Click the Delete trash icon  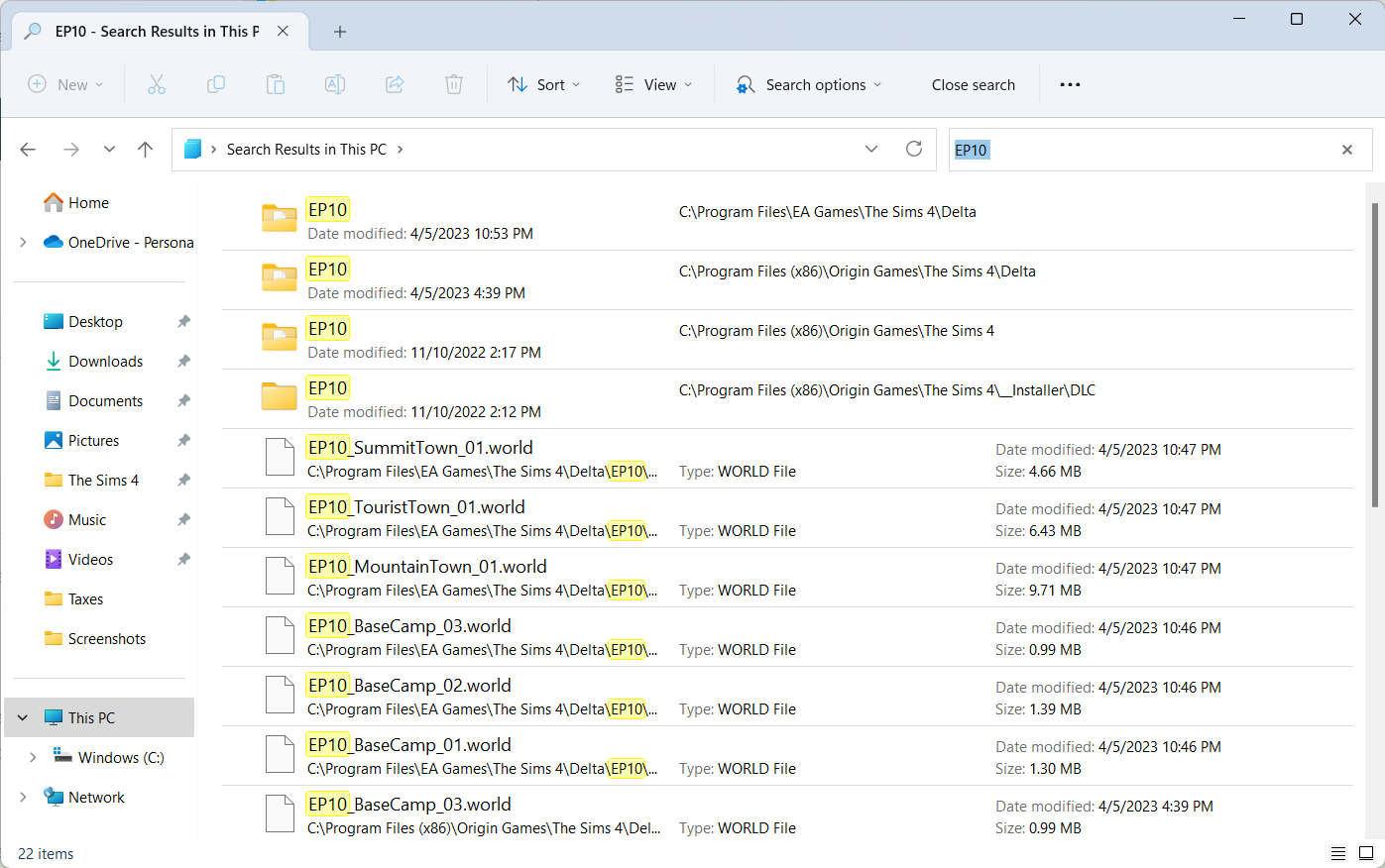[454, 85]
